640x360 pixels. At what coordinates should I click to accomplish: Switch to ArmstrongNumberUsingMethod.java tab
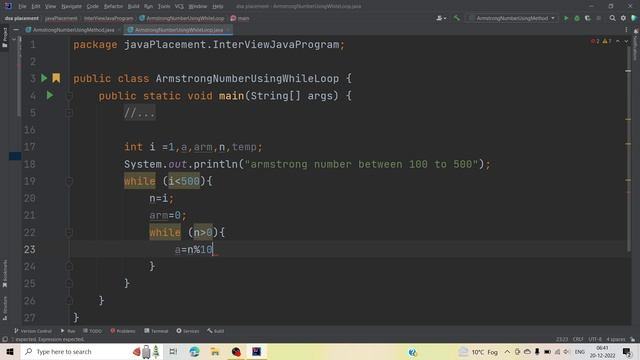click(x=73, y=30)
